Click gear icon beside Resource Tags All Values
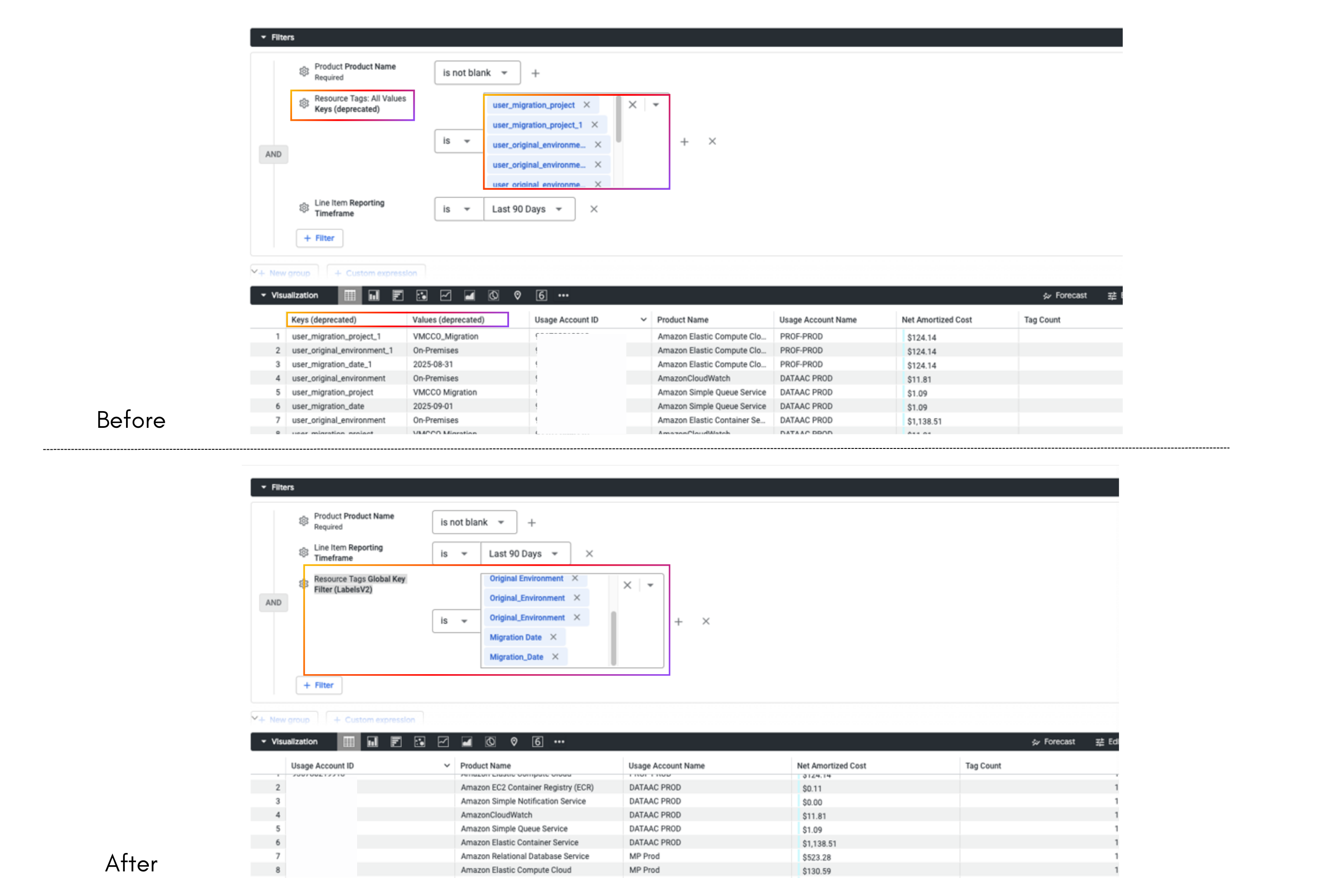This screenshot has width=1344, height=896. pos(304,103)
